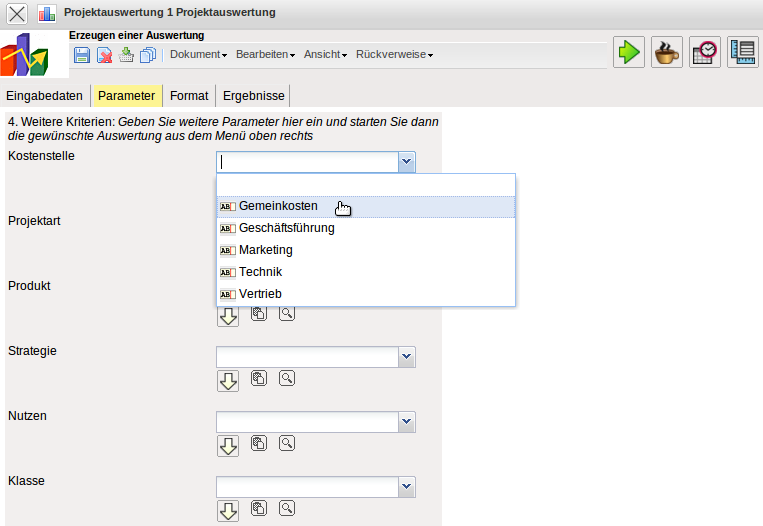
Task: Click the coffee cup toolbar button
Action: [x=667, y=53]
